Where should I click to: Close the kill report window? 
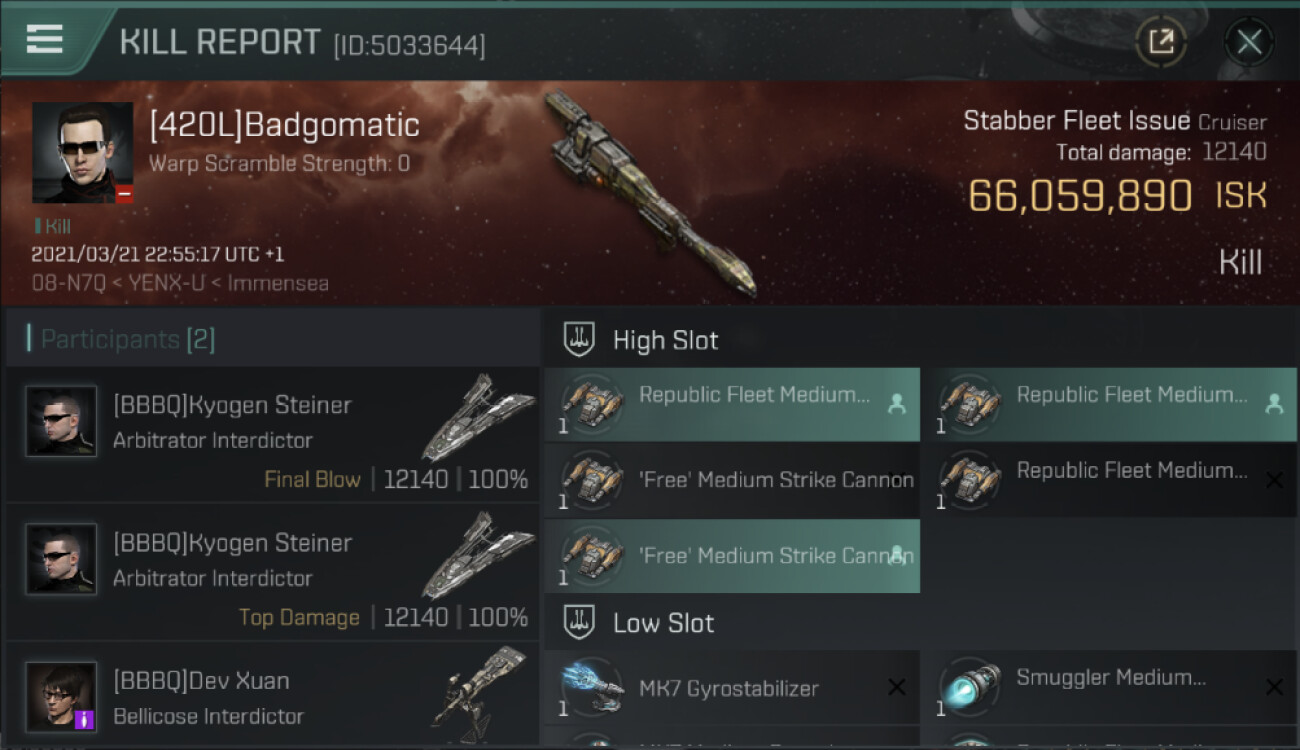pyautogui.click(x=1249, y=42)
